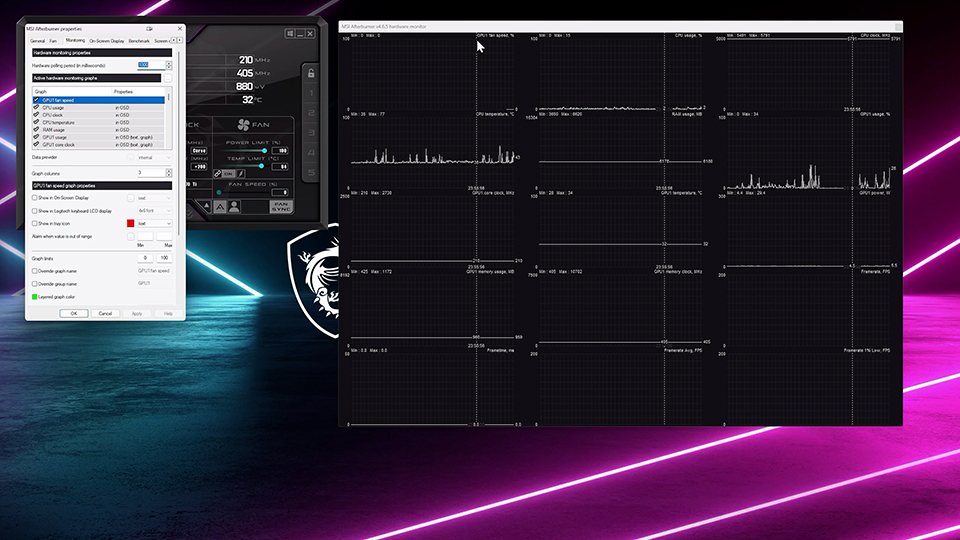
Task: Click the Windows logo icon in Afterburner
Action: pos(288,34)
